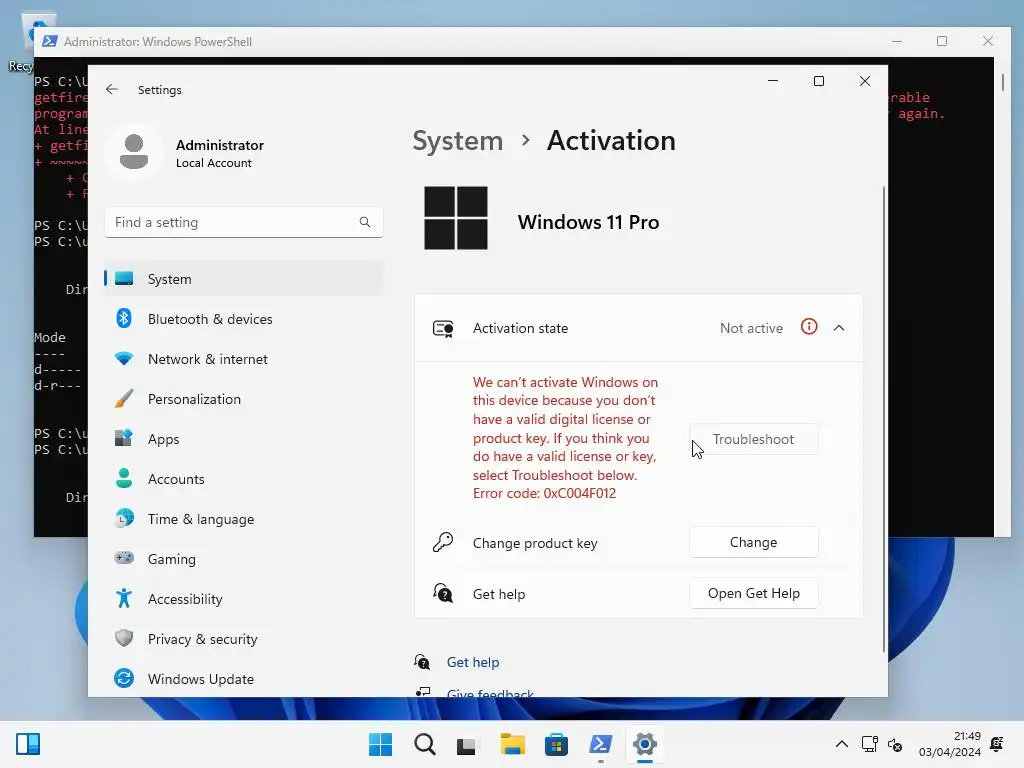Open File Explorer from the taskbar

click(x=513, y=744)
